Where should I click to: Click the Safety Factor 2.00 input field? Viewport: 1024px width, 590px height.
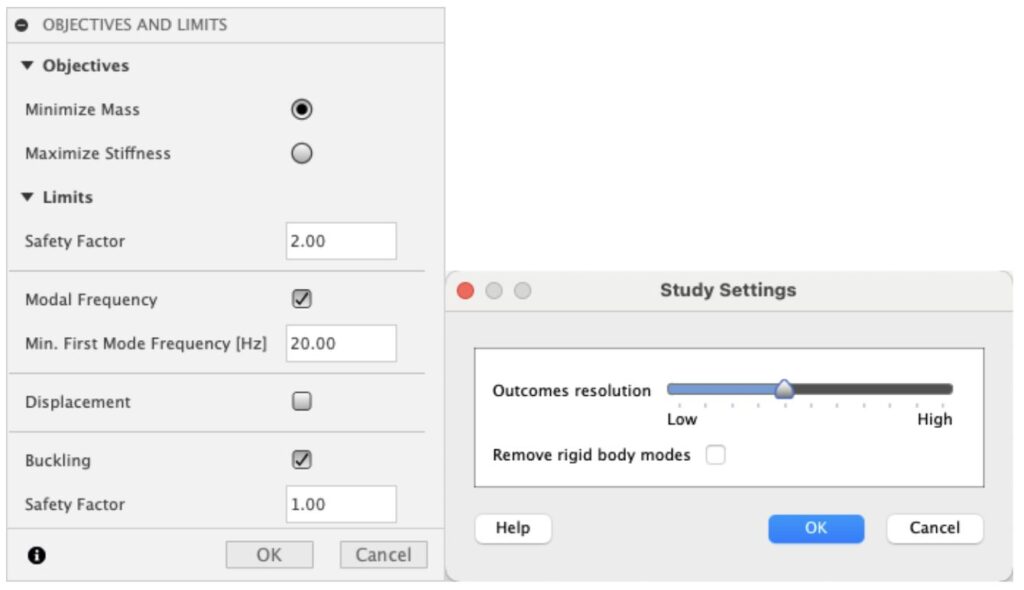coord(340,240)
